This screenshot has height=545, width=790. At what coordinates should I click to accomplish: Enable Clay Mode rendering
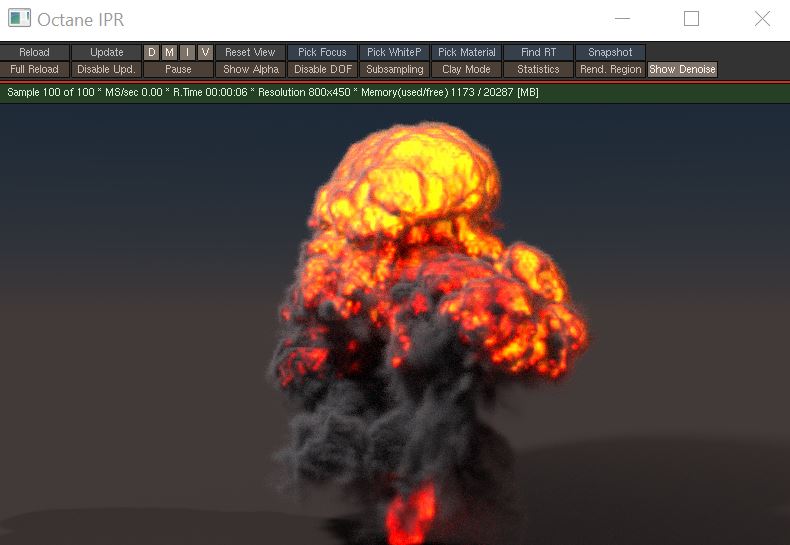[x=466, y=69]
